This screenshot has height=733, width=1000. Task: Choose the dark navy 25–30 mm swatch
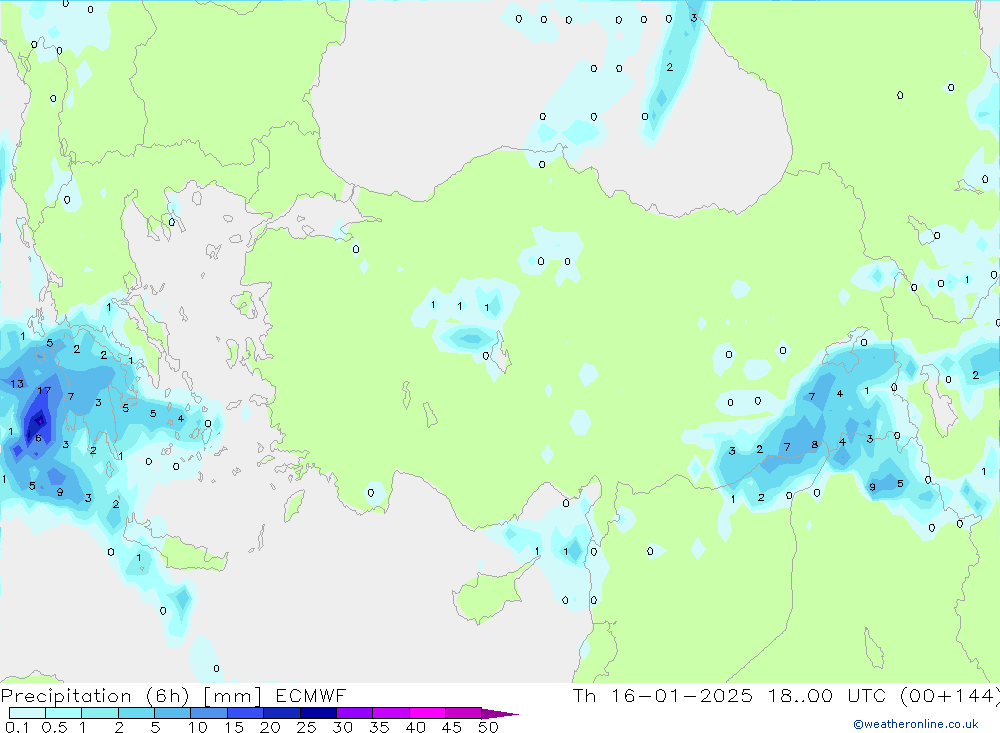pos(318,713)
